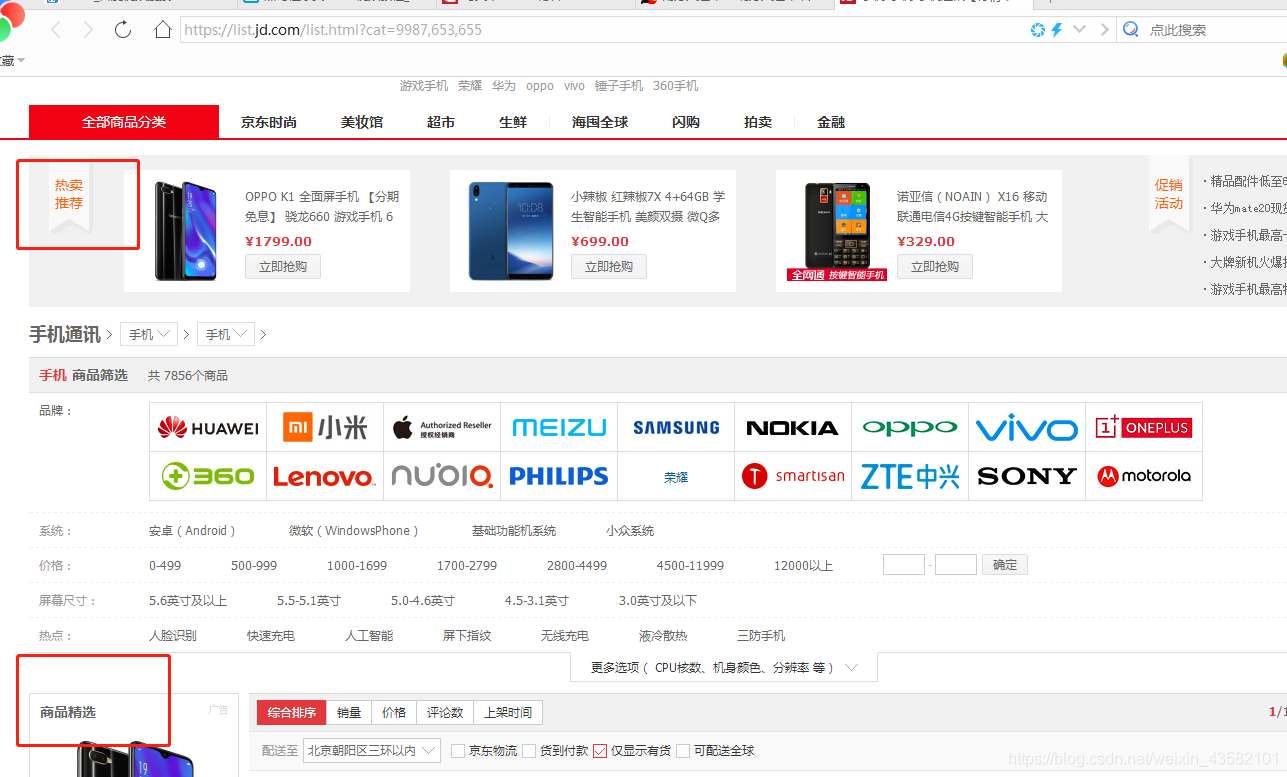Click the magnifier icon in the search box
The image size is (1287, 777).
coord(1131,30)
